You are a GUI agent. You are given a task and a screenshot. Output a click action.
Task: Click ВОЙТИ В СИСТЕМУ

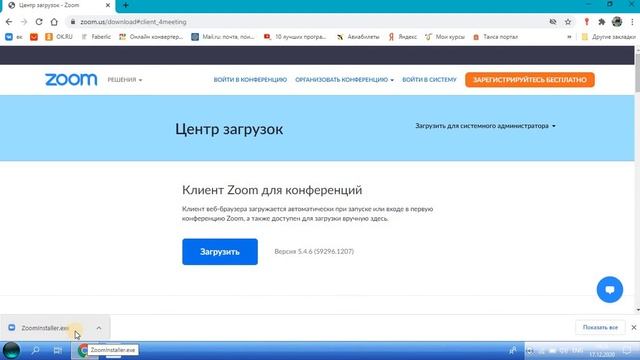point(429,80)
